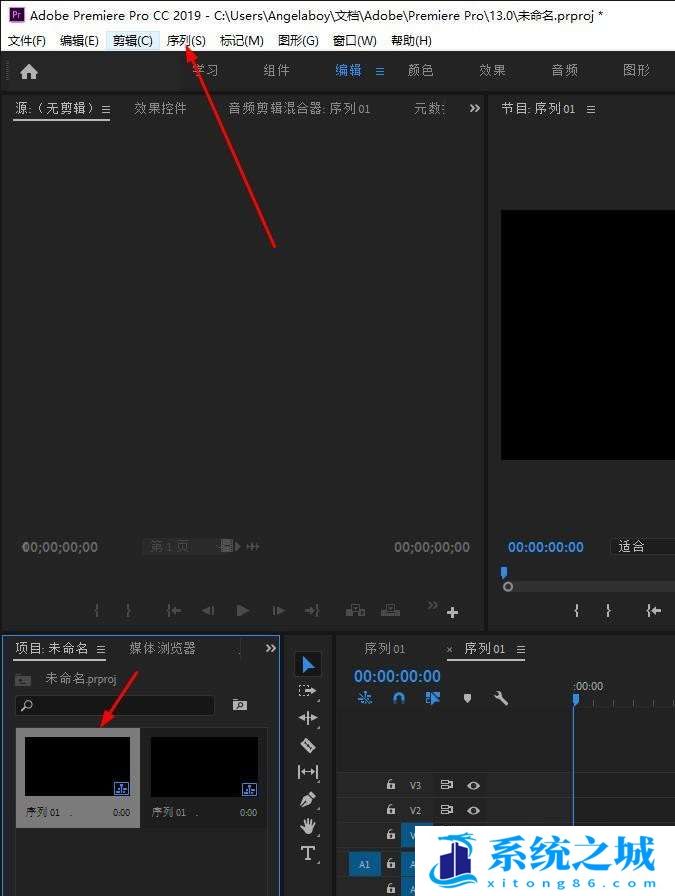Select the Selection arrow tool
675x896 pixels.
click(x=308, y=665)
